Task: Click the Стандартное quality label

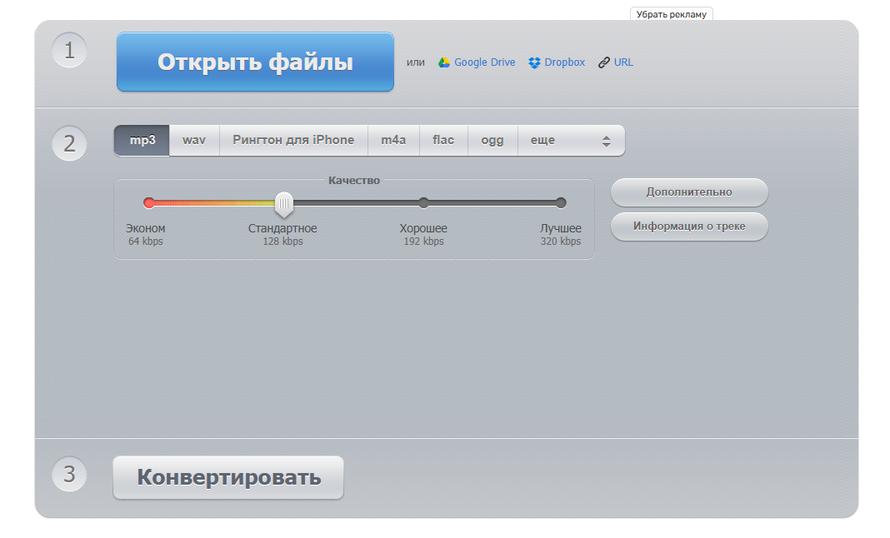Action: [283, 228]
